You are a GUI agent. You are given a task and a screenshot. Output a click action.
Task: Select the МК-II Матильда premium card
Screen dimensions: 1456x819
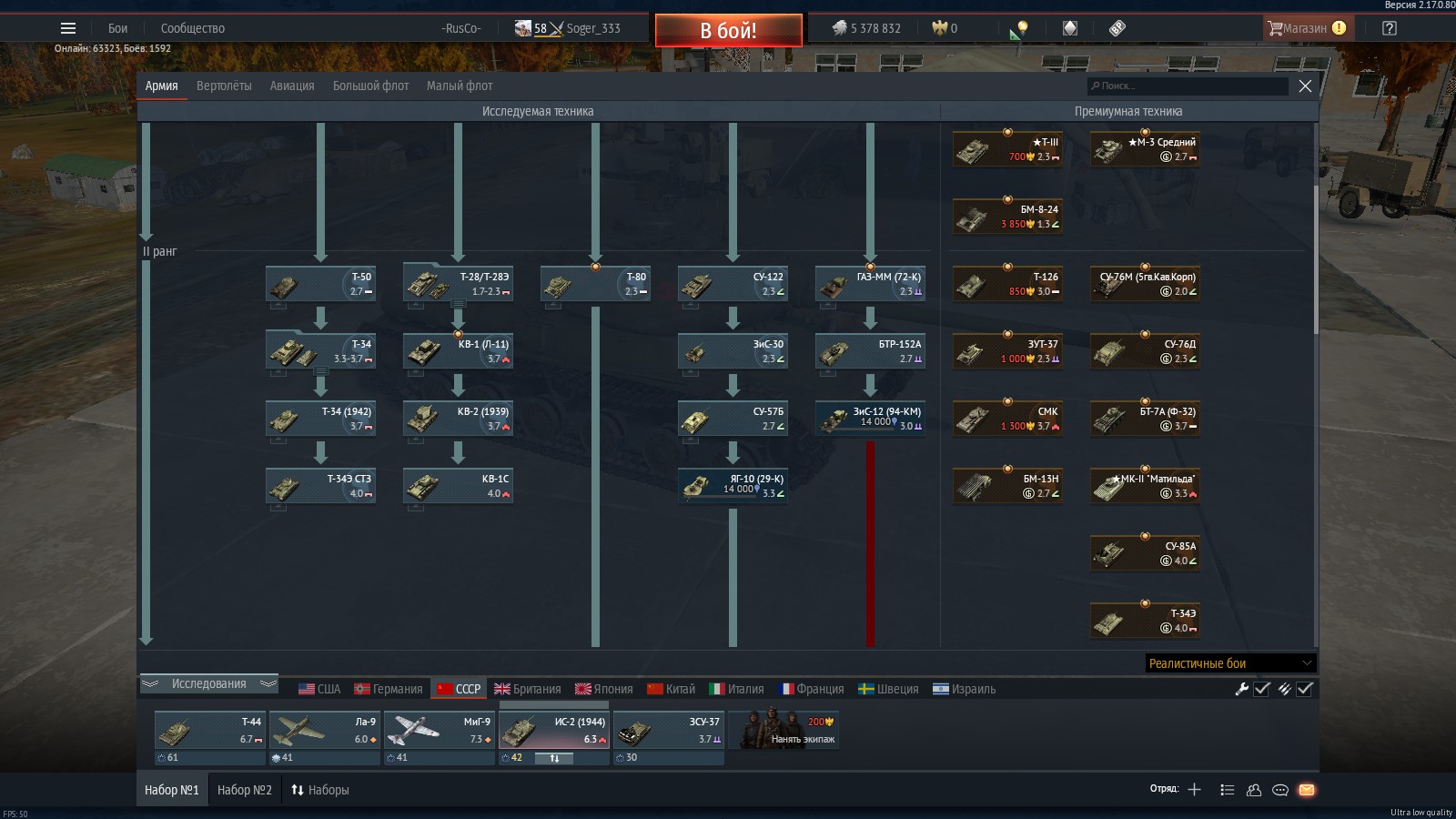(1145, 486)
